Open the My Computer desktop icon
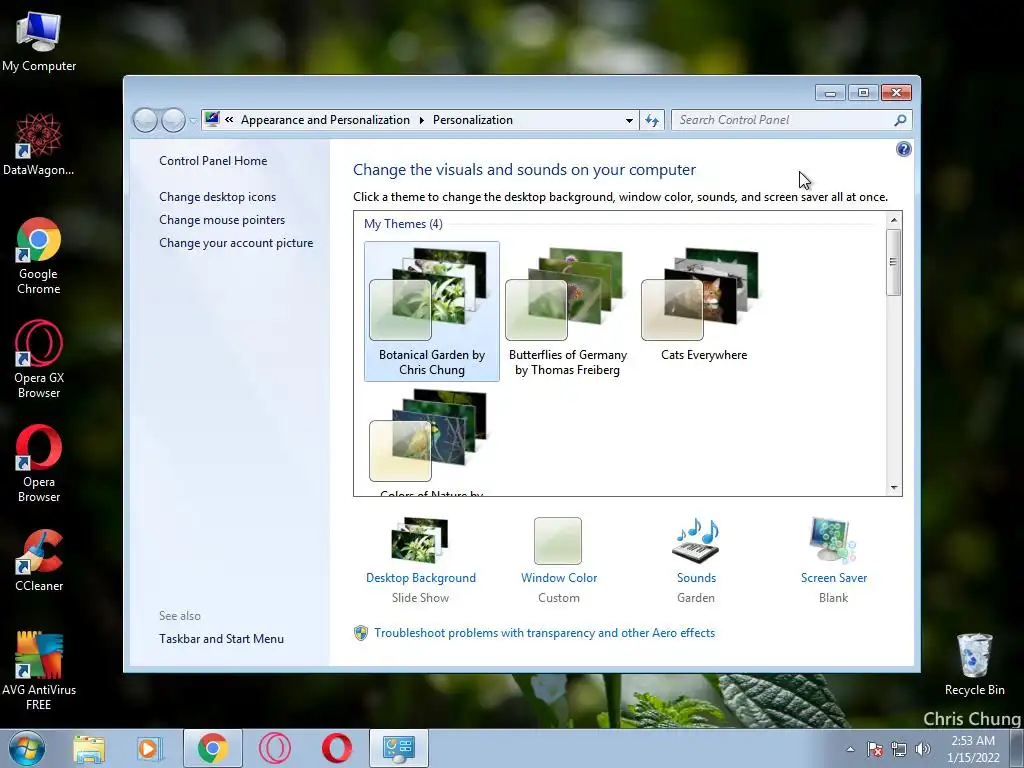 [x=39, y=42]
